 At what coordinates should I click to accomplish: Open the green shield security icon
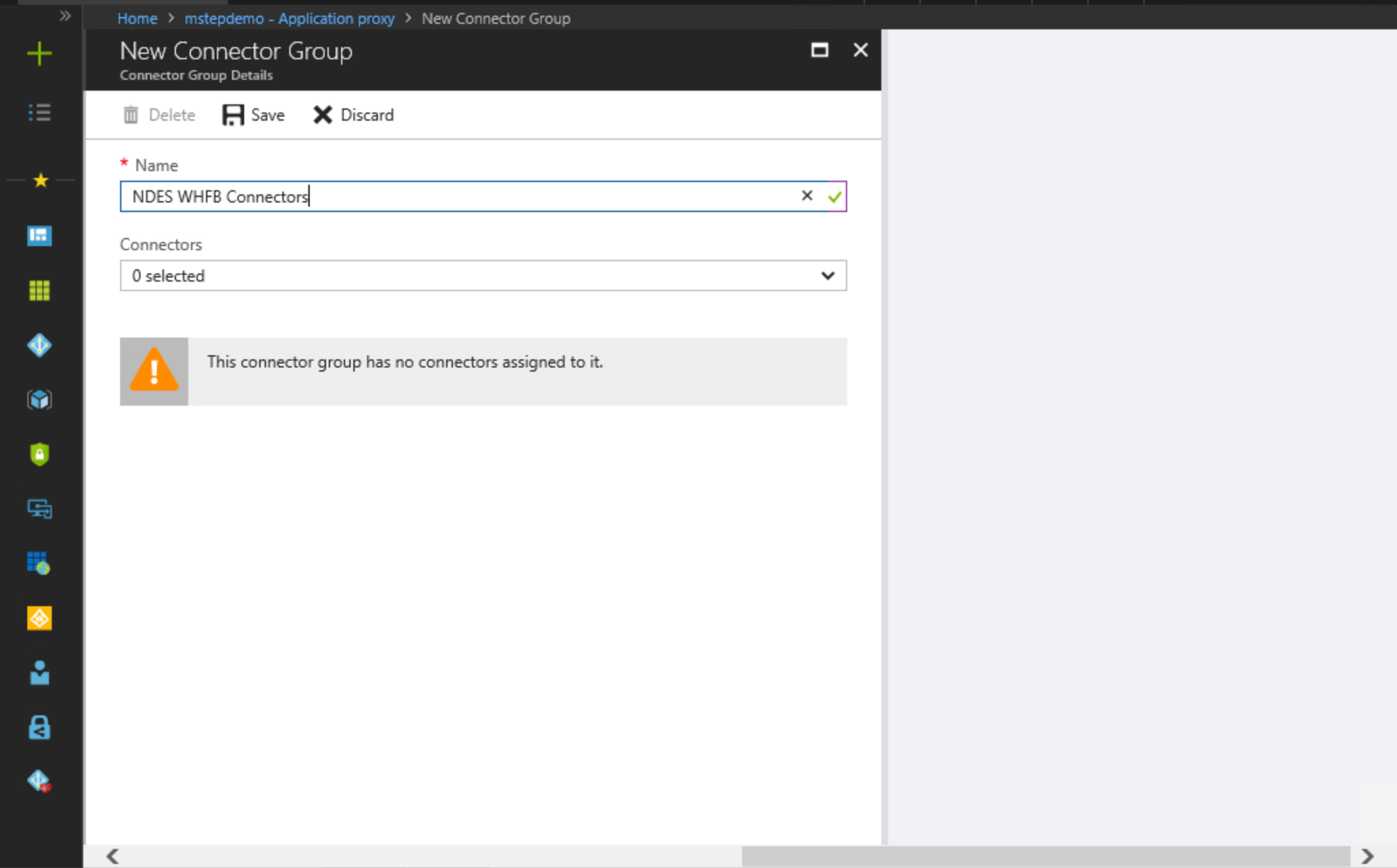pos(40,454)
